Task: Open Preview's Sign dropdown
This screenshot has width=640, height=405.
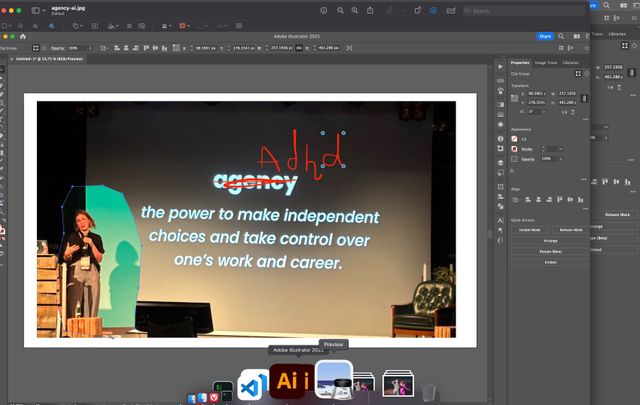Action: coord(113,26)
